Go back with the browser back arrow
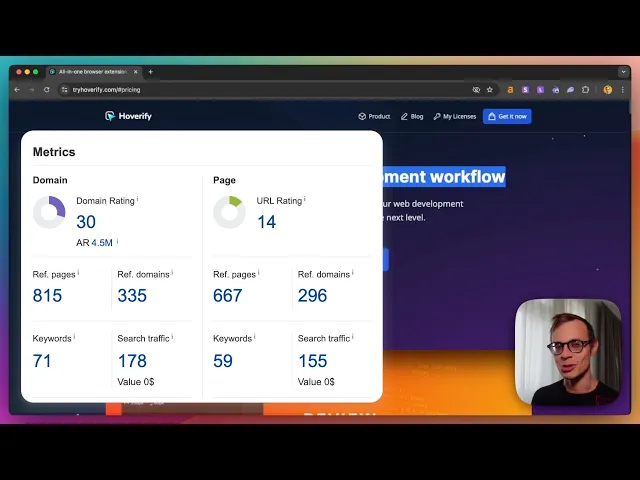The image size is (640, 480). pos(17,90)
